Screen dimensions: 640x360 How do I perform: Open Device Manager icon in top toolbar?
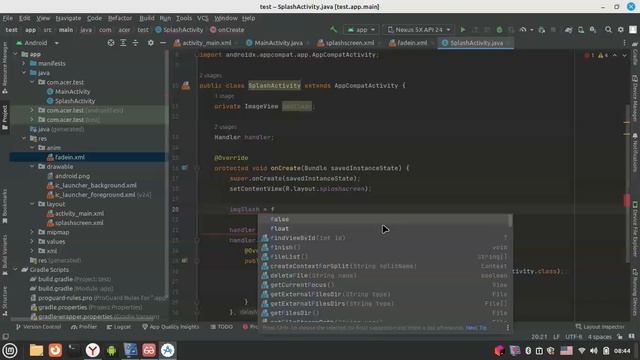tap(581, 30)
